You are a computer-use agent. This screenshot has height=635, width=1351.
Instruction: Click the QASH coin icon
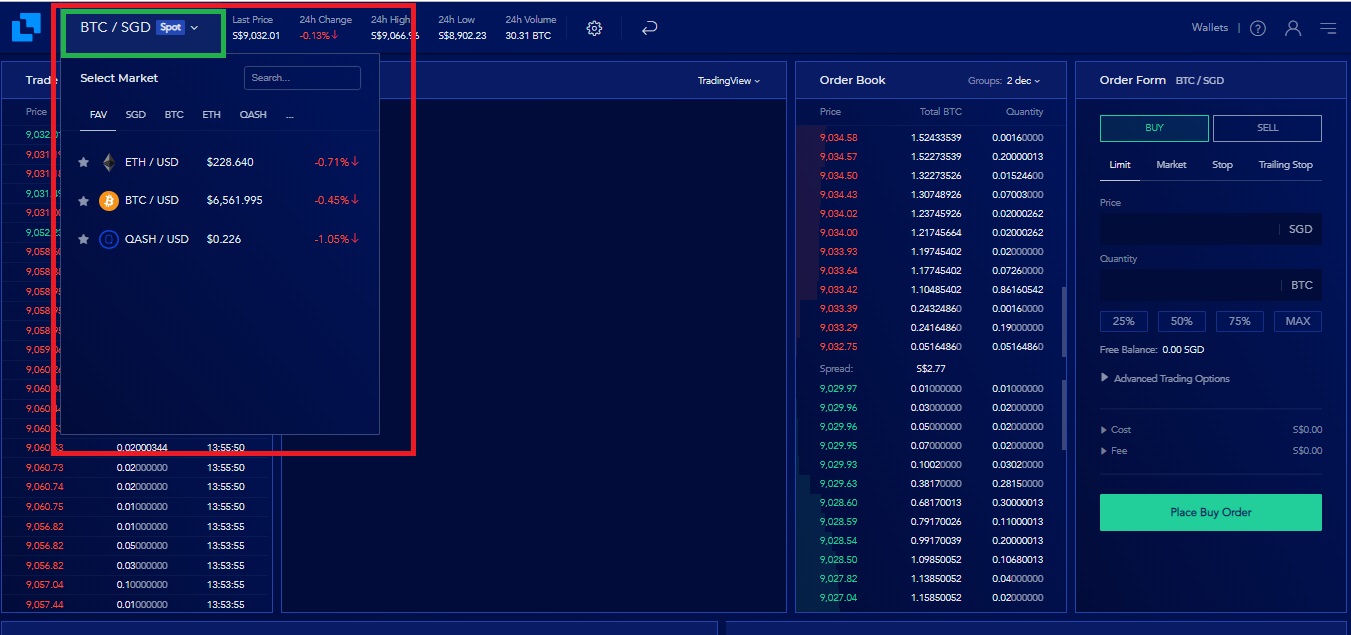tap(109, 240)
